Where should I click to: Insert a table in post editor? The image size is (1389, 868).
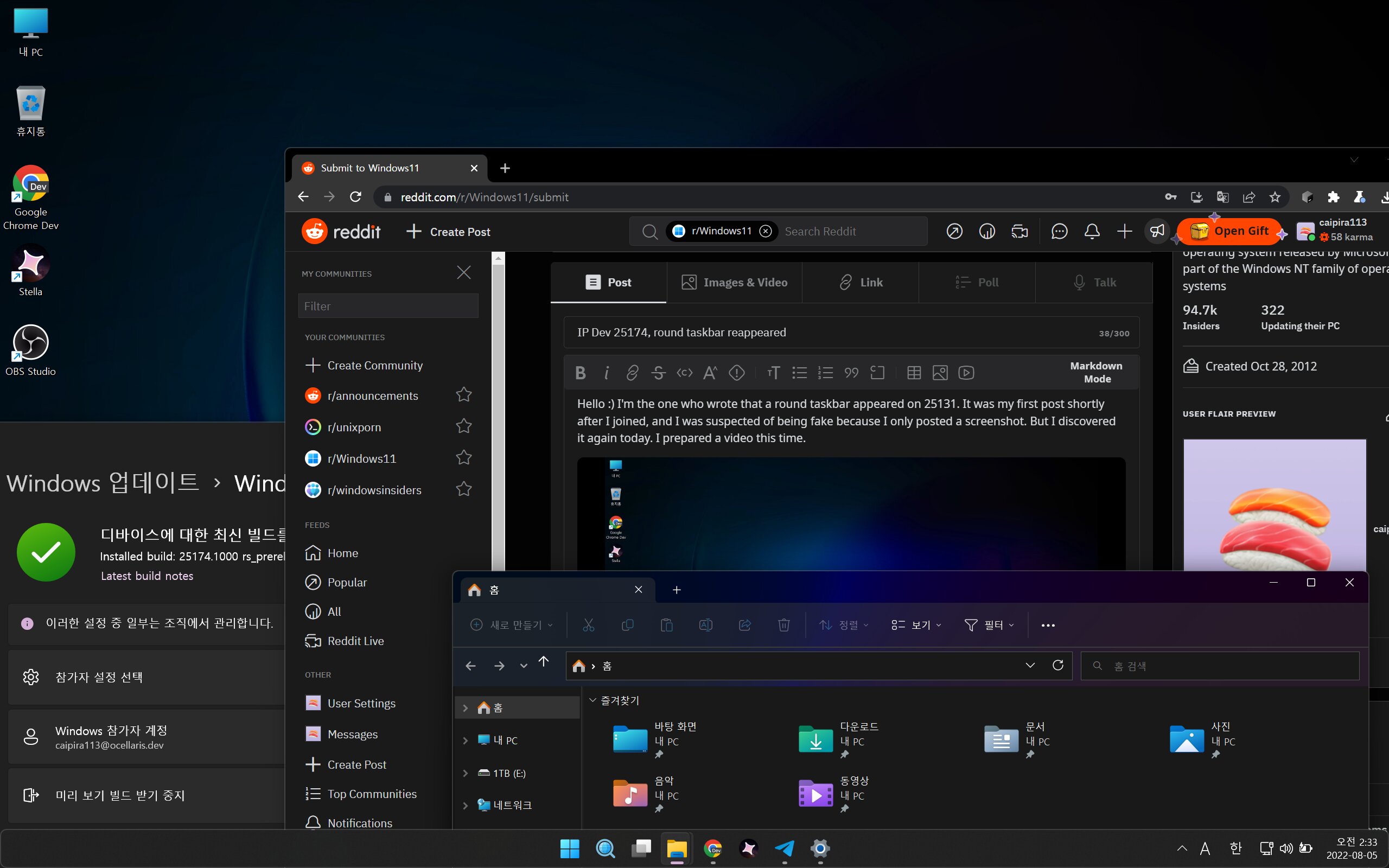[914, 373]
